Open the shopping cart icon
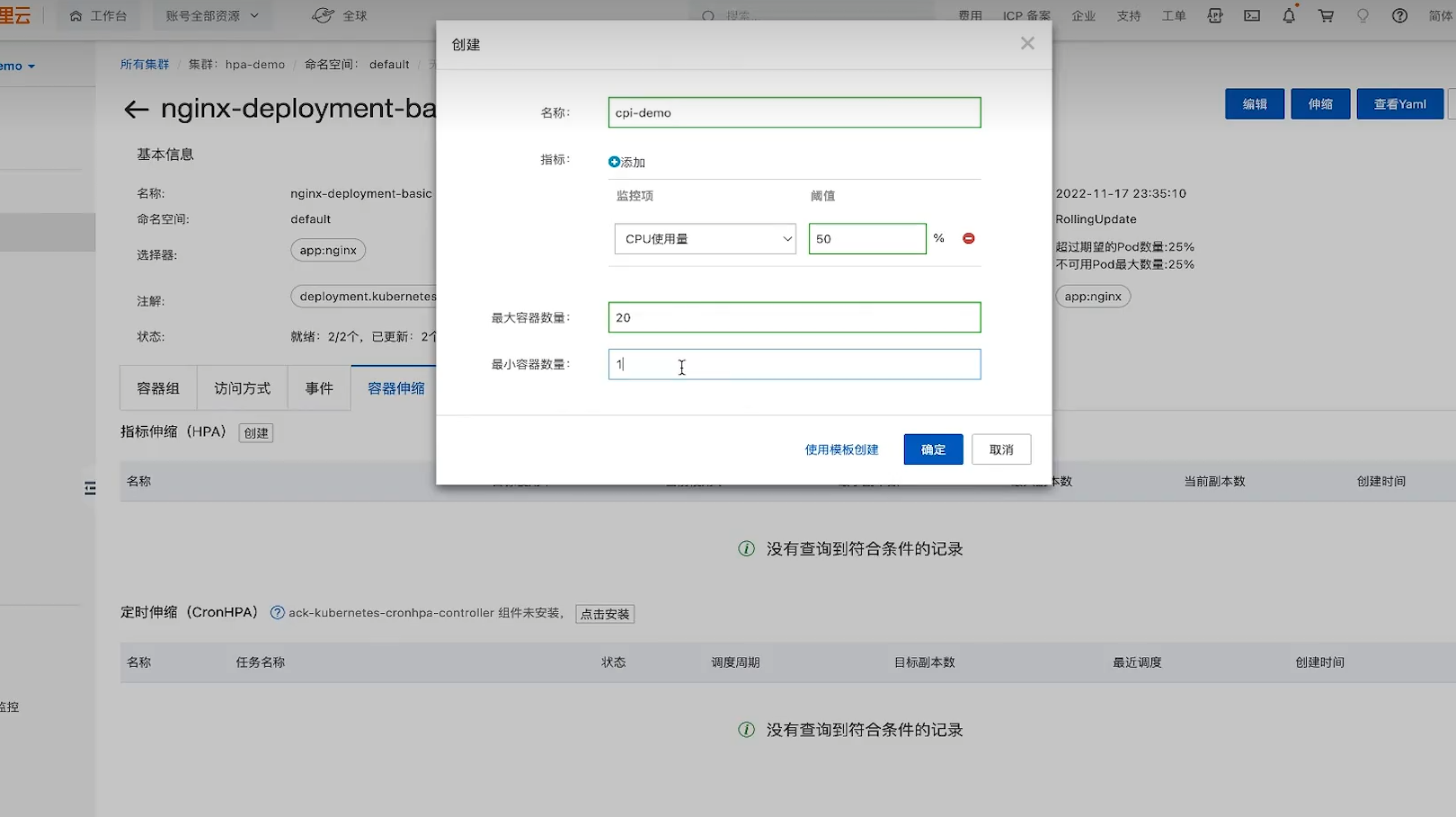Viewport: 1456px width, 817px height. (1326, 15)
